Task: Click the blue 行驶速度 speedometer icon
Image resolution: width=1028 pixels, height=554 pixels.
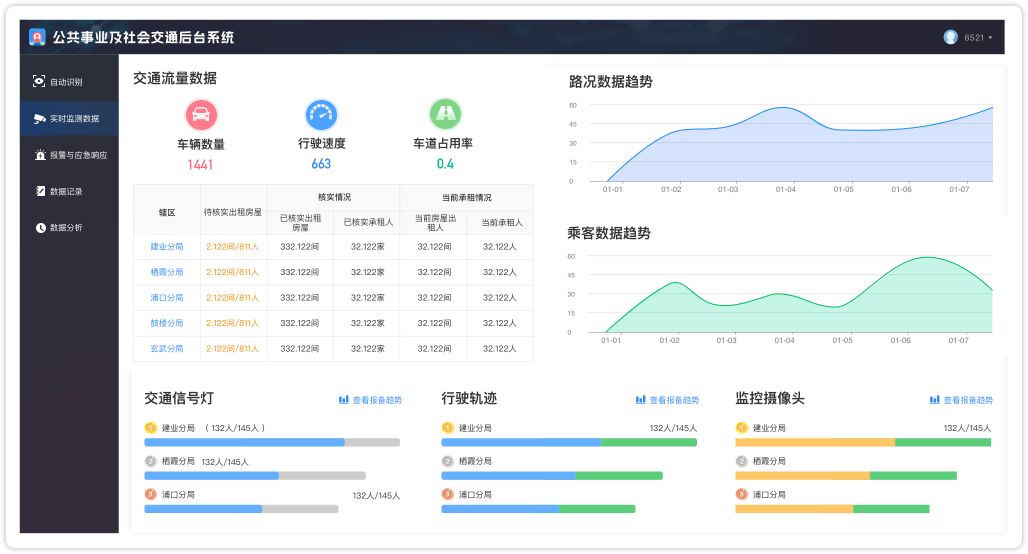Action: pos(321,114)
